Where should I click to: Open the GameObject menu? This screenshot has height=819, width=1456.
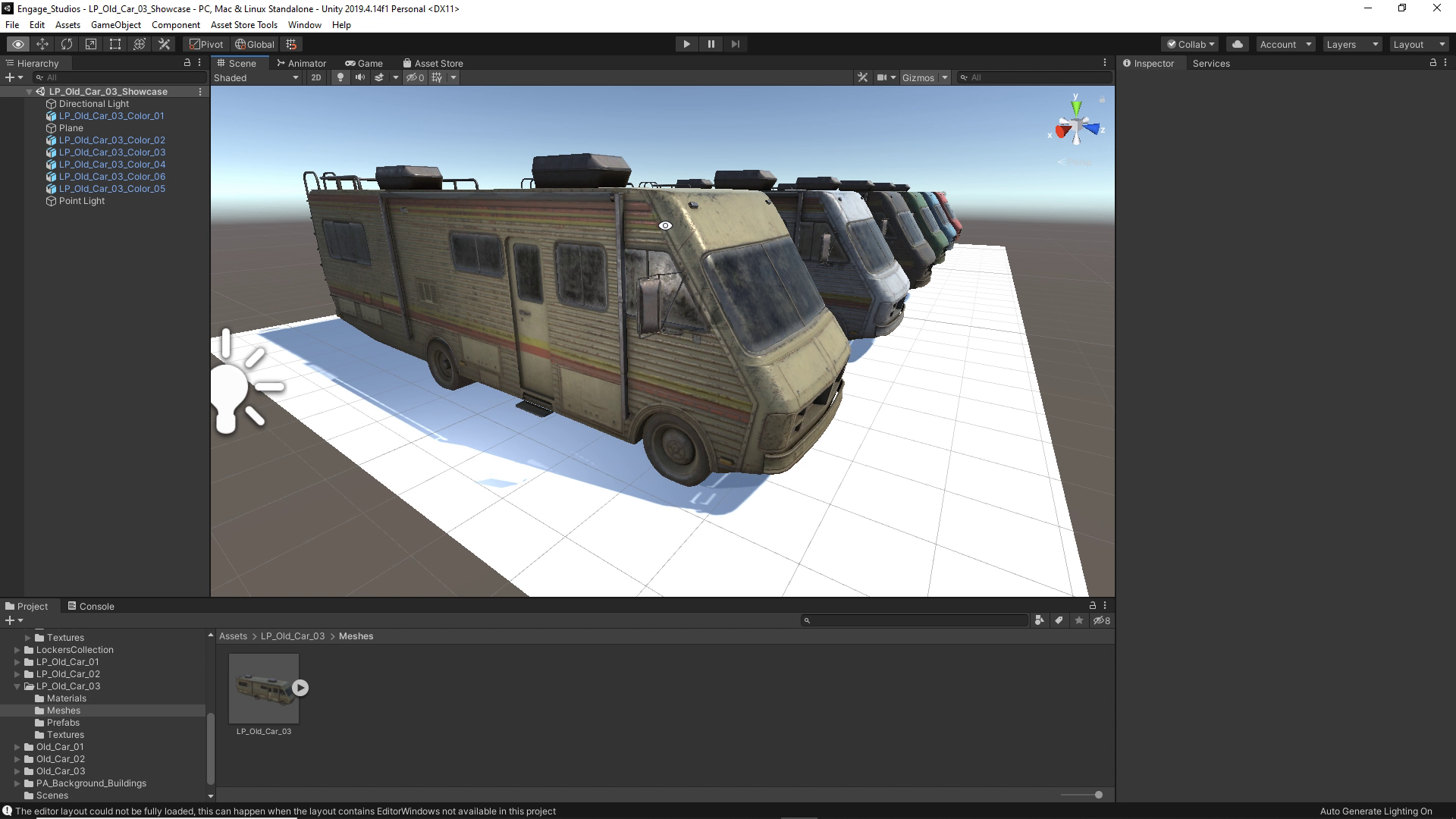coord(116,24)
